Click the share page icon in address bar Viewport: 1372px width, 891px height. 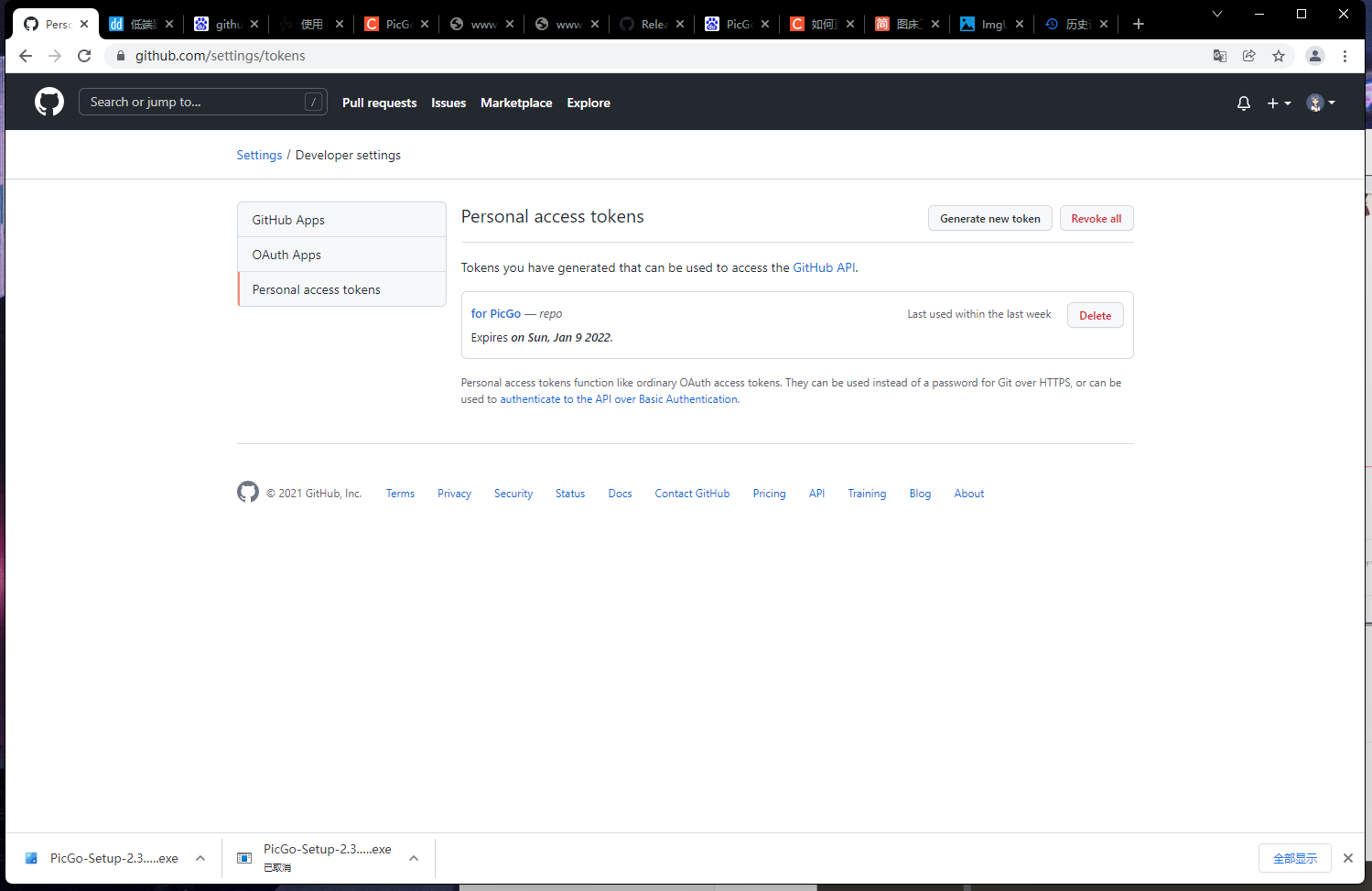tap(1249, 56)
